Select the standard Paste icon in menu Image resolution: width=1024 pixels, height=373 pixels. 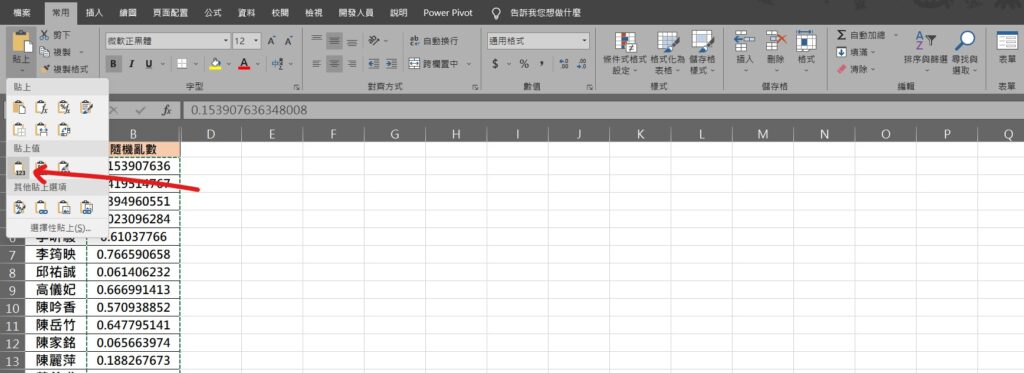pyautogui.click(x=20, y=107)
